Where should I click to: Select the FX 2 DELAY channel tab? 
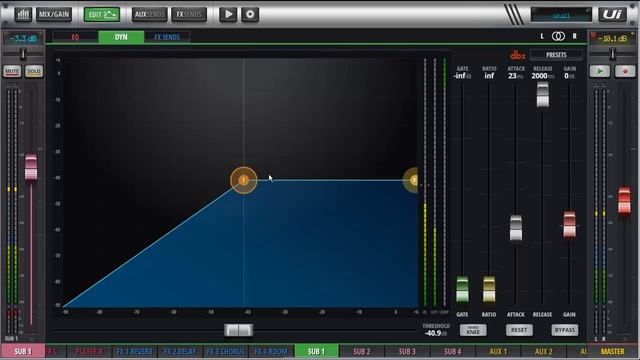click(x=180, y=351)
